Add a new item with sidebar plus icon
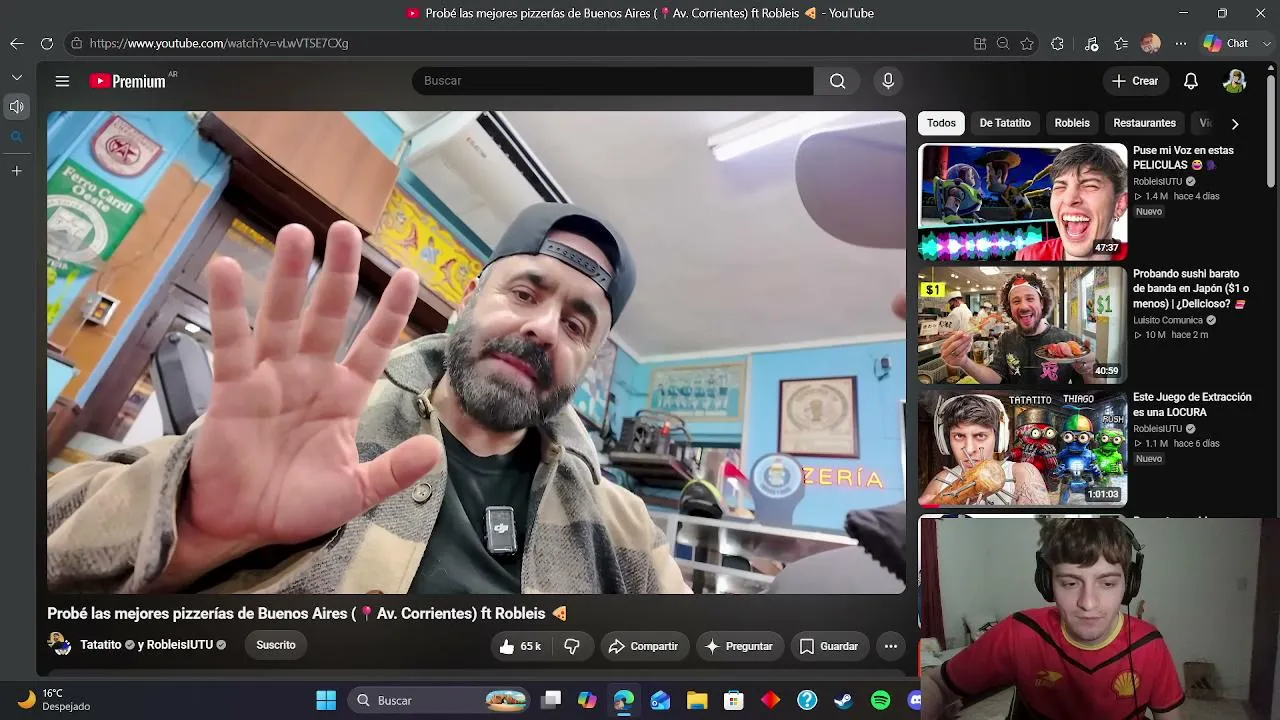The width and height of the screenshot is (1280, 720). point(17,171)
